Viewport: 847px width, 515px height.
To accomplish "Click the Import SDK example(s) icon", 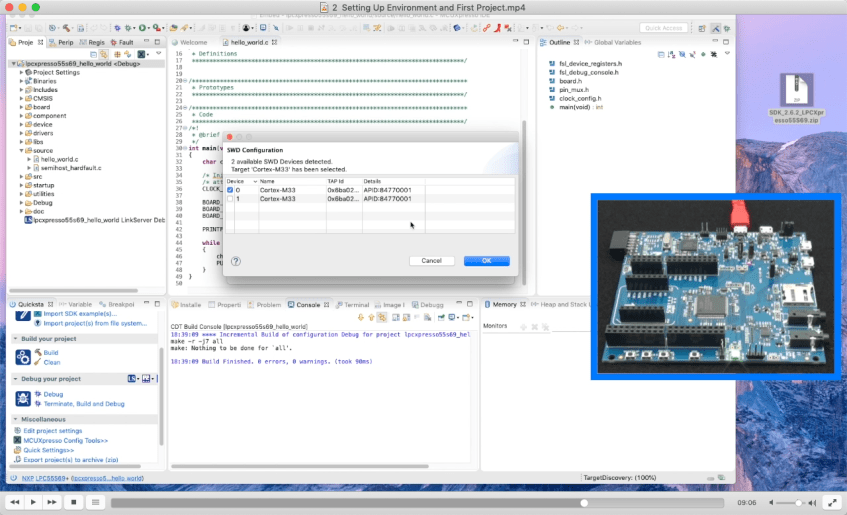I will pyautogui.click(x=37, y=314).
